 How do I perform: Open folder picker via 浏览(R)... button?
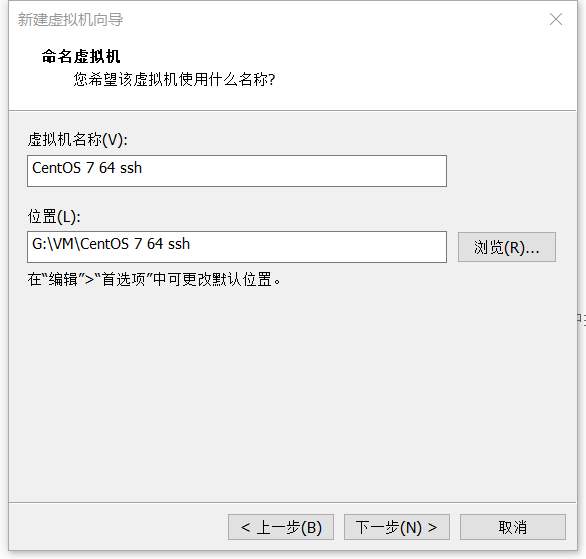506,247
